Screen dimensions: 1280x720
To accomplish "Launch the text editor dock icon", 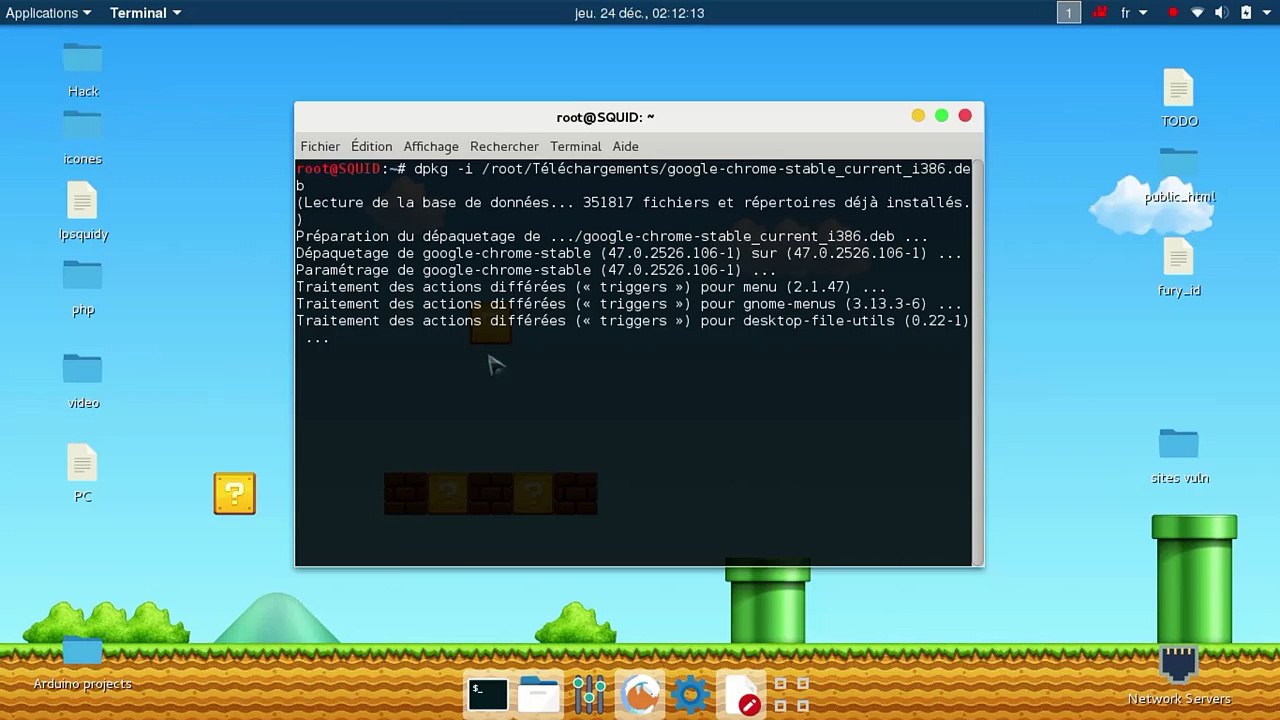I will (742, 695).
